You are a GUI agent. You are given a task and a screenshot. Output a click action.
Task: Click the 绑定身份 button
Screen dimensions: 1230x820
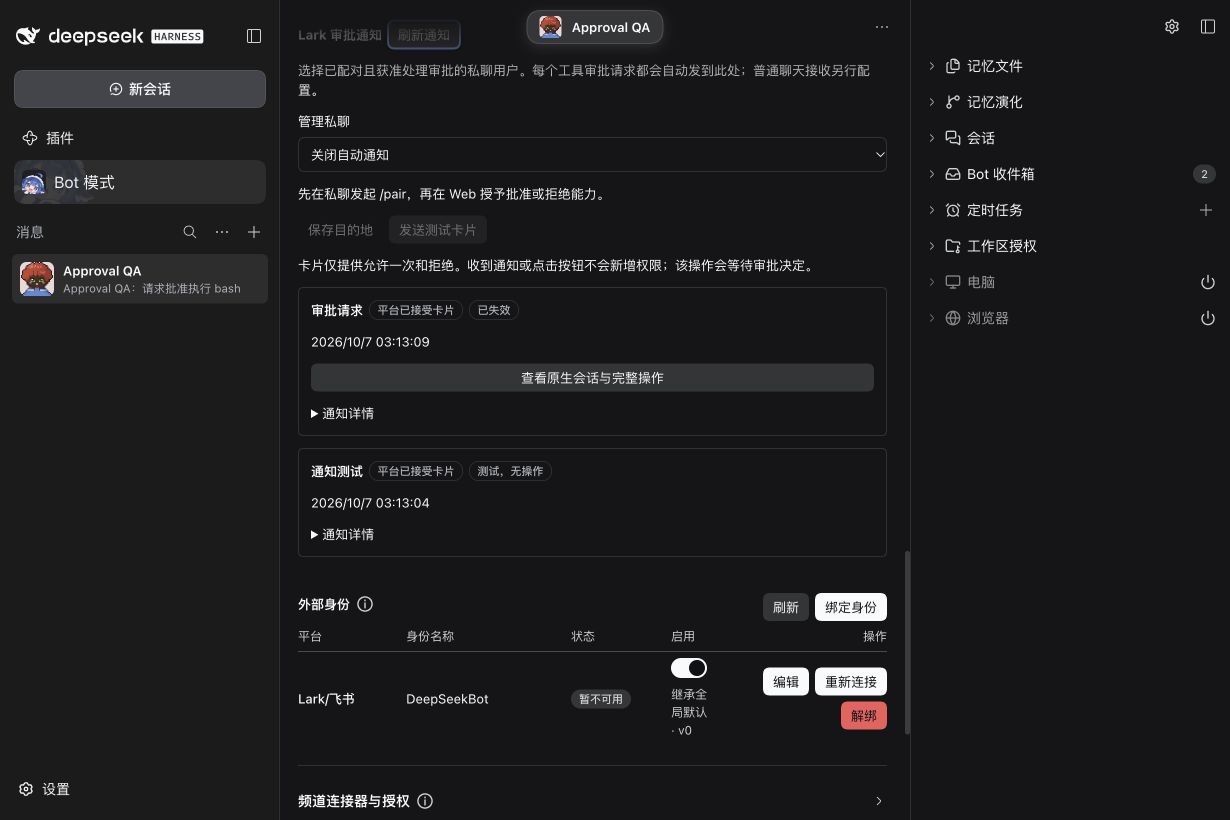pos(851,607)
